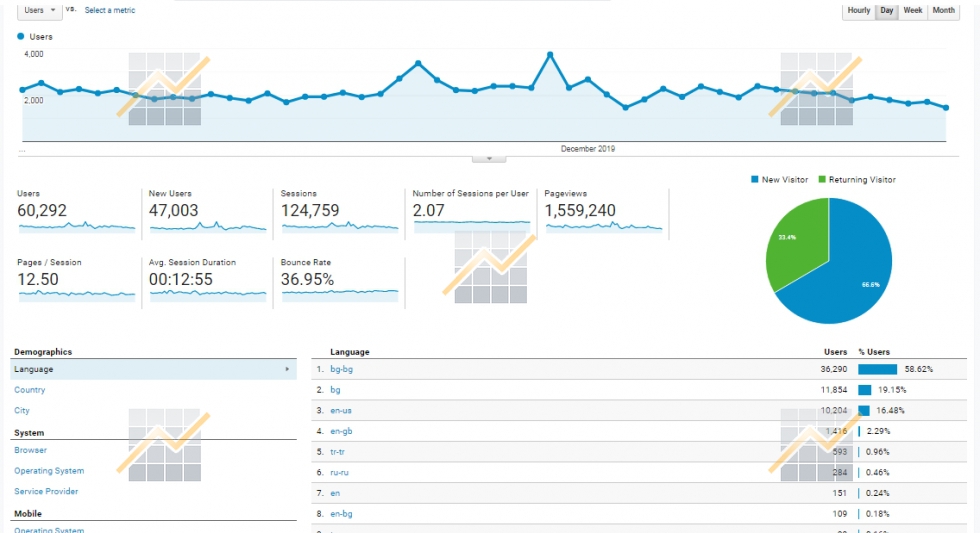Click 'Select a metric' link
This screenshot has height=533, width=980.
[x=110, y=11]
